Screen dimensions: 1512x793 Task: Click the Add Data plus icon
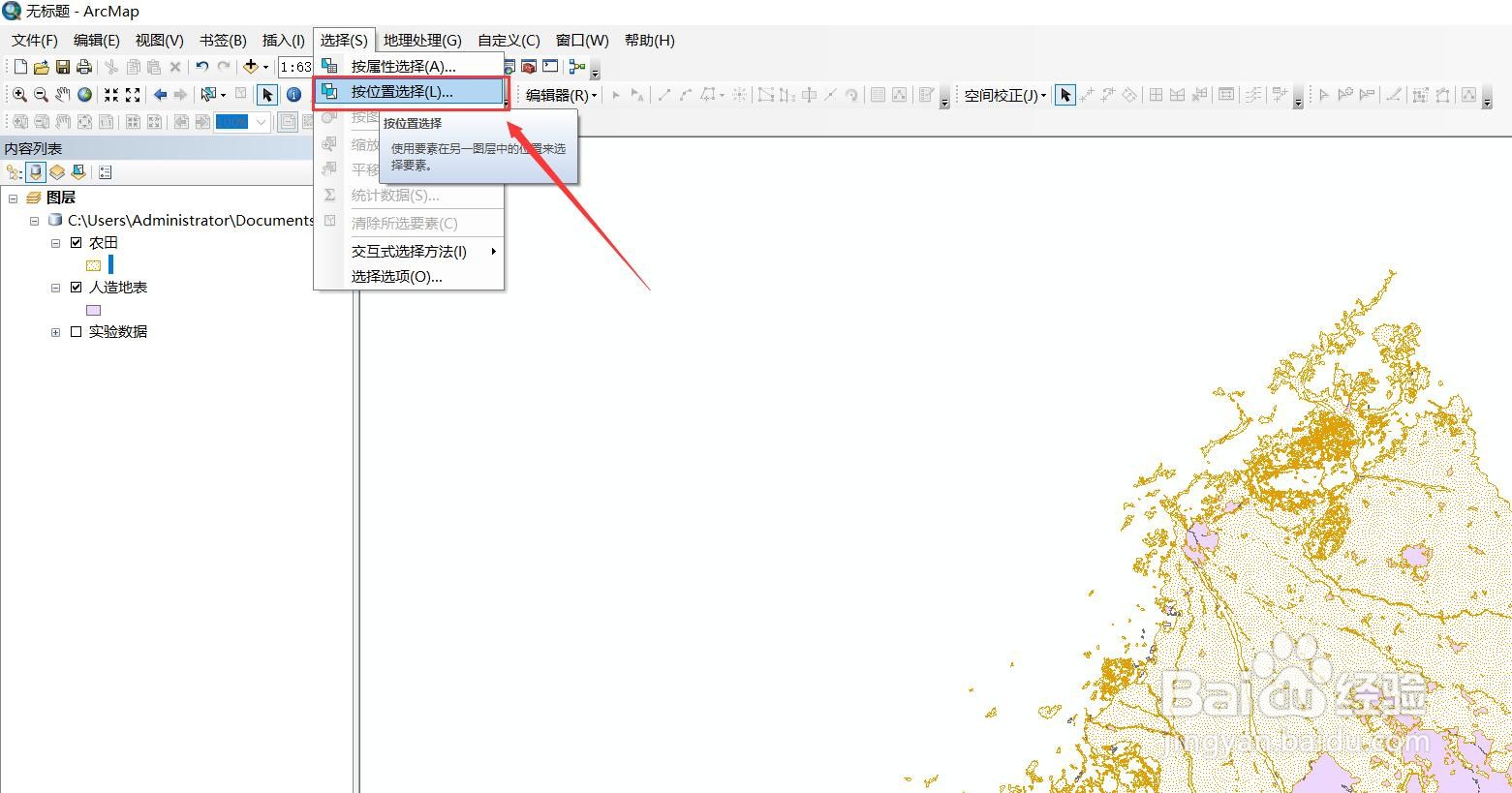click(x=251, y=67)
